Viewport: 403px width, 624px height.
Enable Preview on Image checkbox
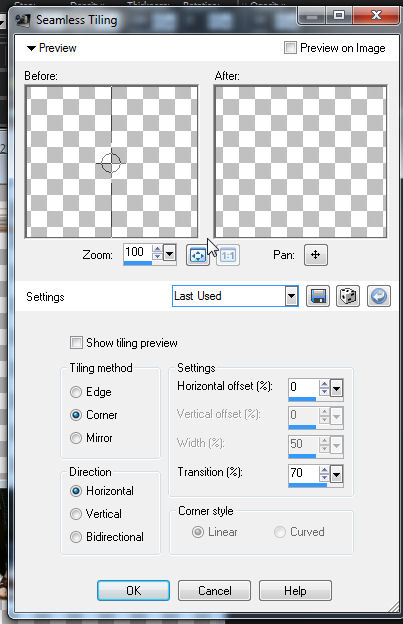pyautogui.click(x=290, y=48)
